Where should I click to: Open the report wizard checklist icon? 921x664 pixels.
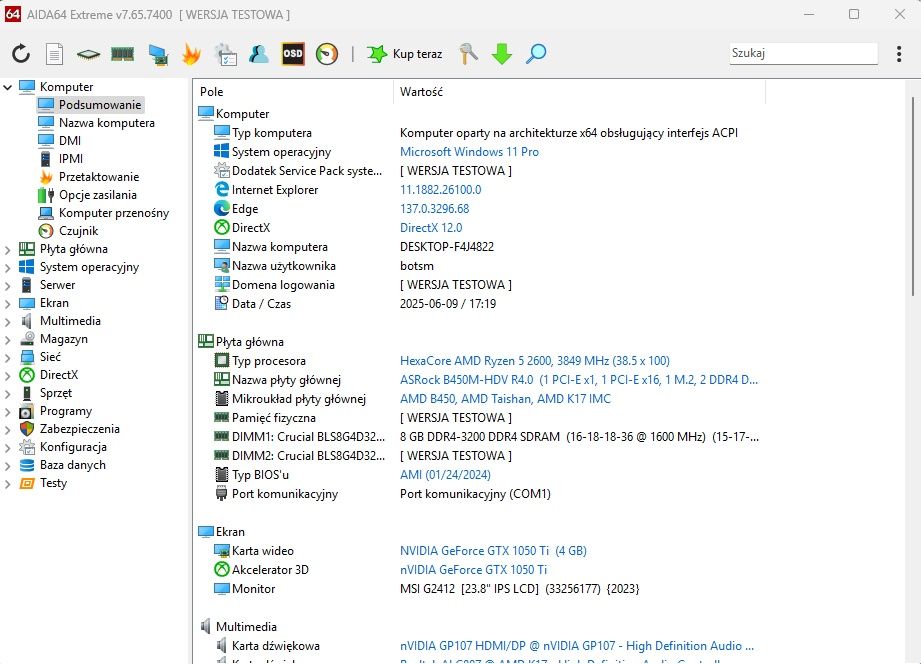(226, 54)
